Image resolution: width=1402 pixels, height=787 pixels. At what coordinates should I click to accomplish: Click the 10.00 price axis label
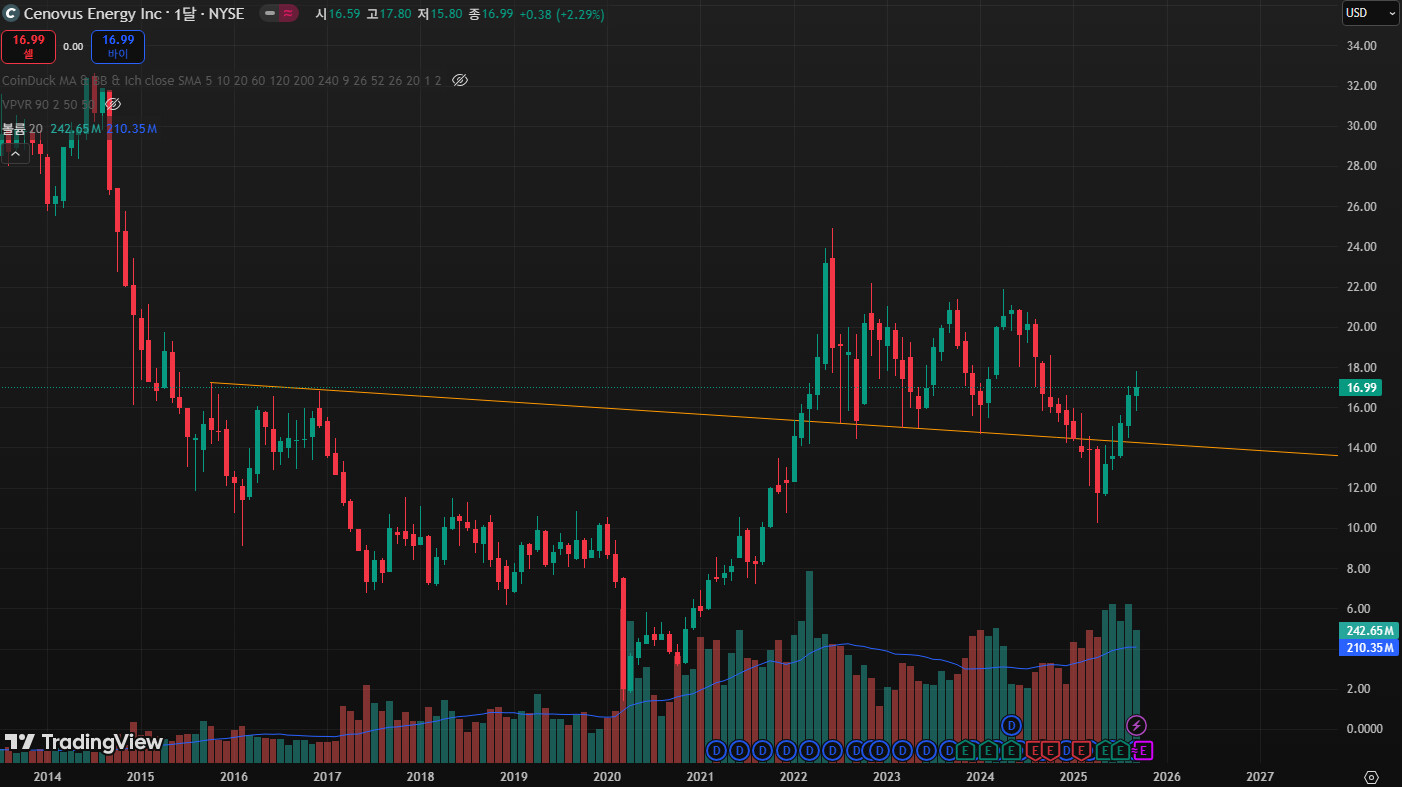point(1362,528)
